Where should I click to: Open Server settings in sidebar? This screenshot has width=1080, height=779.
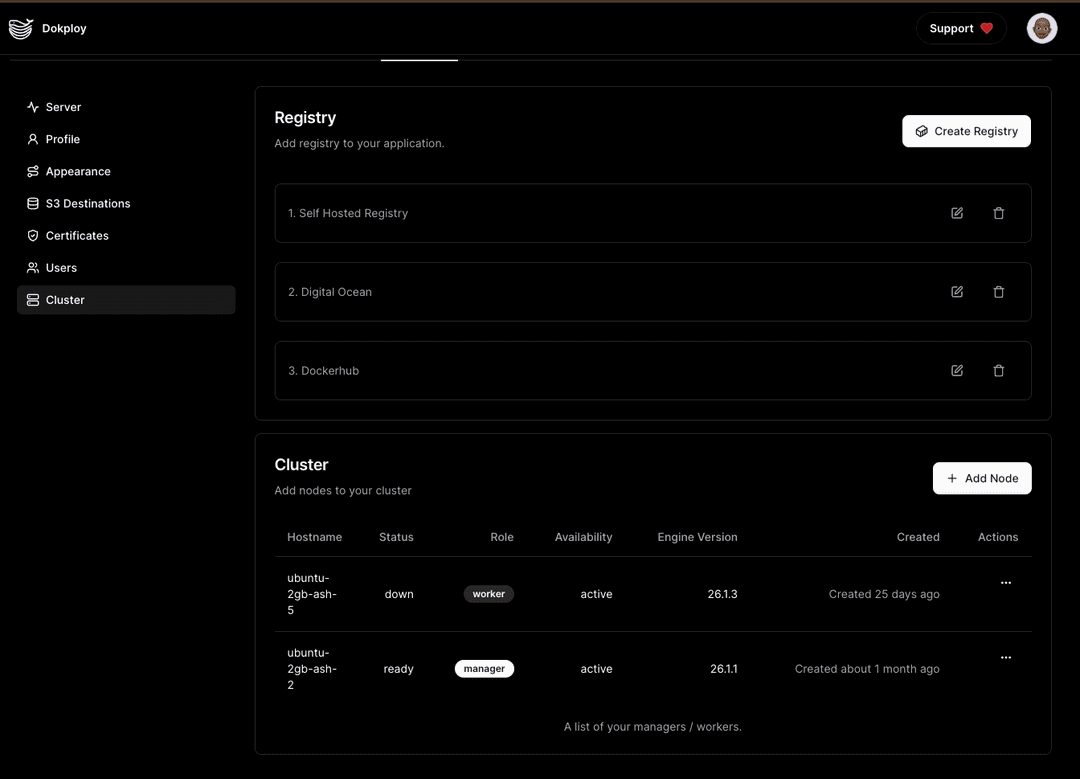tap(63, 107)
